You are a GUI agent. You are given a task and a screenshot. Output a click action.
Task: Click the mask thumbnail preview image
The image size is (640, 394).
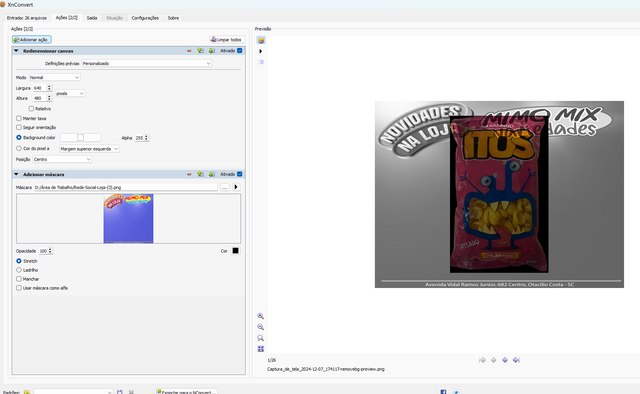click(129, 219)
